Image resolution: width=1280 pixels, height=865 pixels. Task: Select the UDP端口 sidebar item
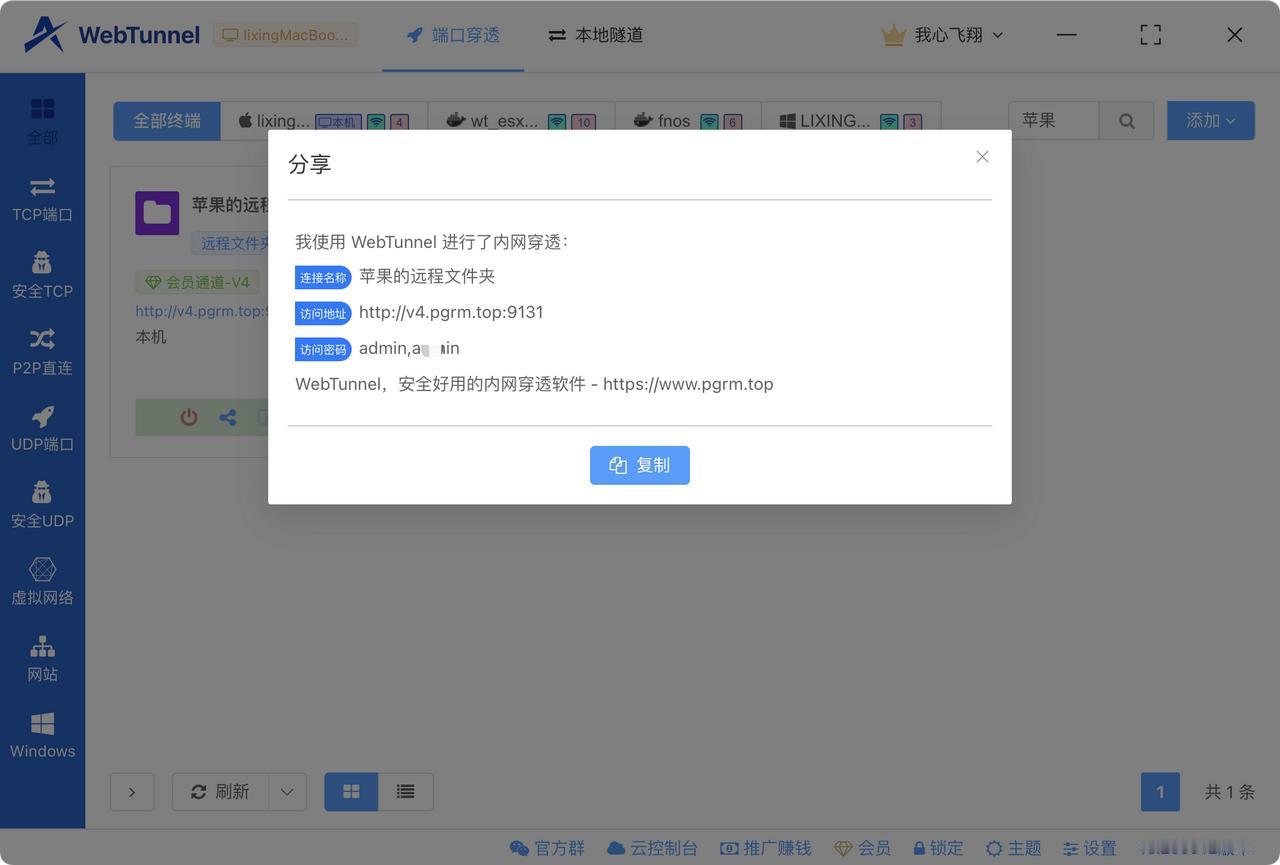[42, 428]
